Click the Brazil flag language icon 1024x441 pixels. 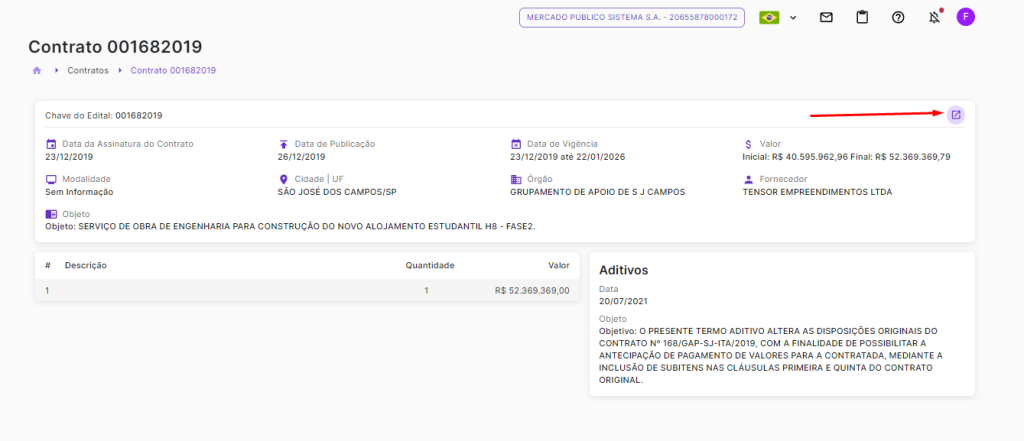pos(769,17)
